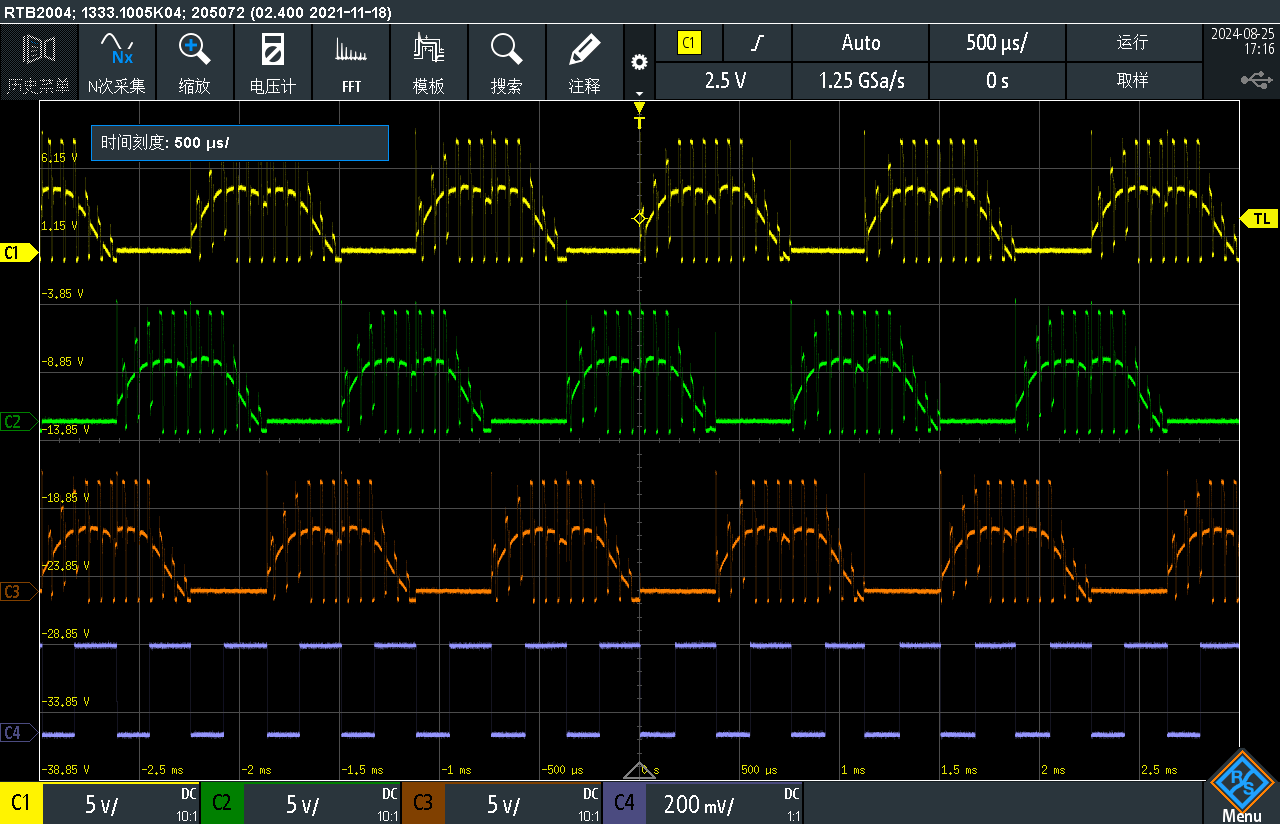Open the greyed history menu icon
This screenshot has width=1280, height=824.
(39, 62)
